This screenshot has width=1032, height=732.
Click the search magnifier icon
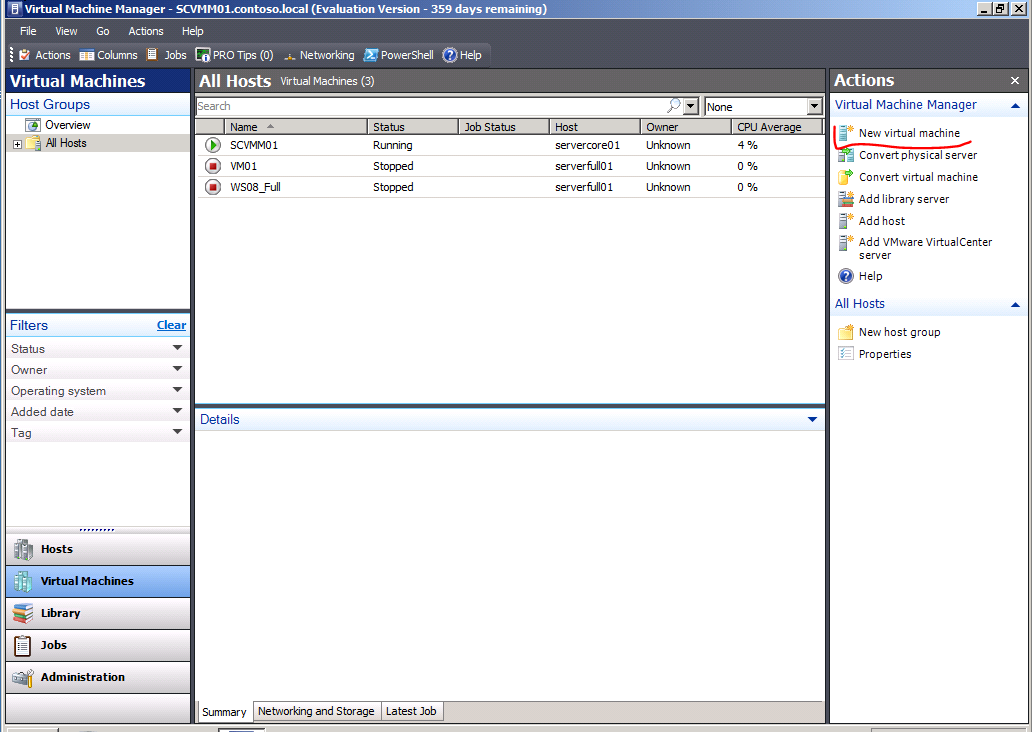pos(673,105)
